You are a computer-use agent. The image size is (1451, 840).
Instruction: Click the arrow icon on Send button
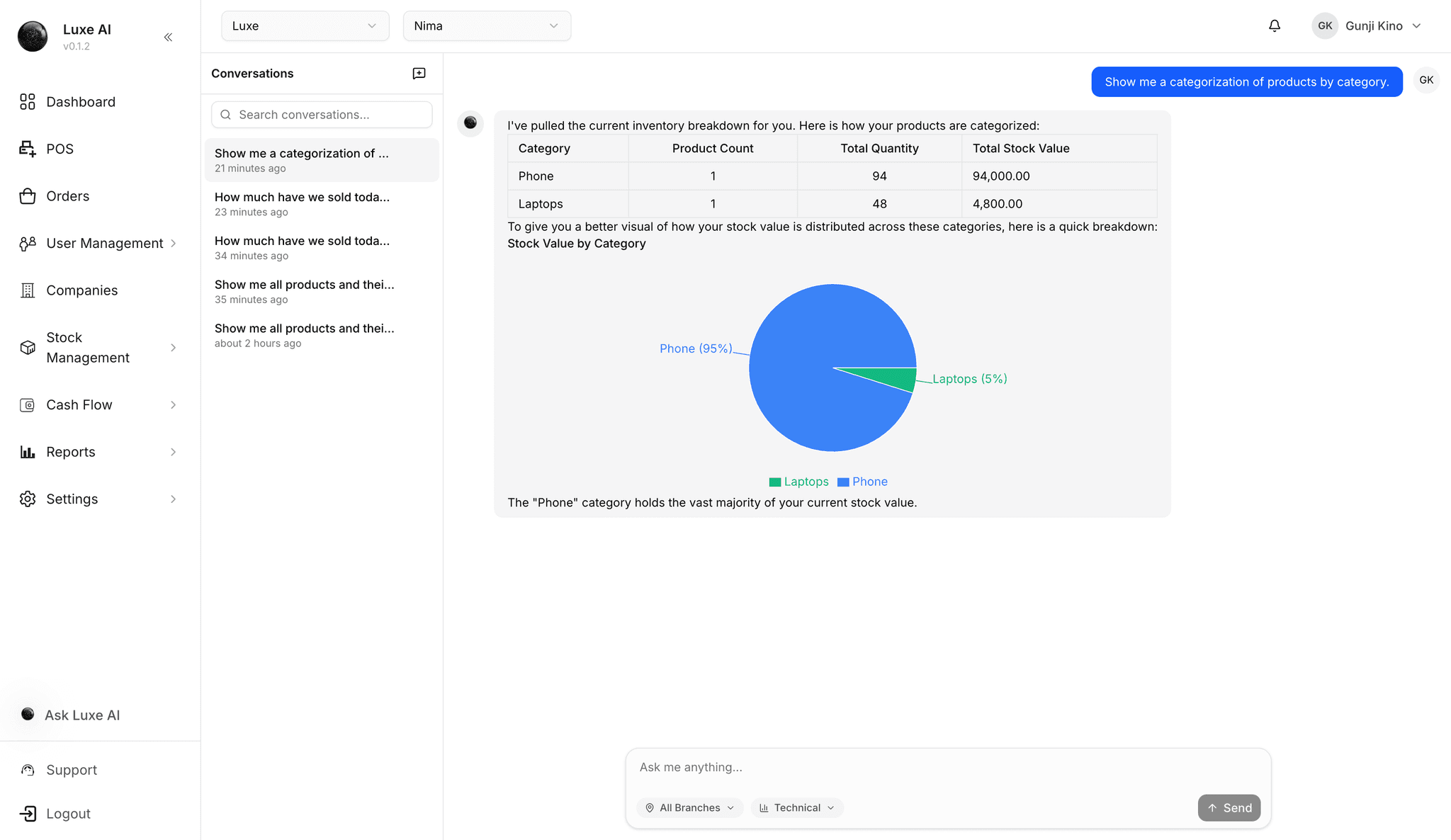(x=1212, y=808)
